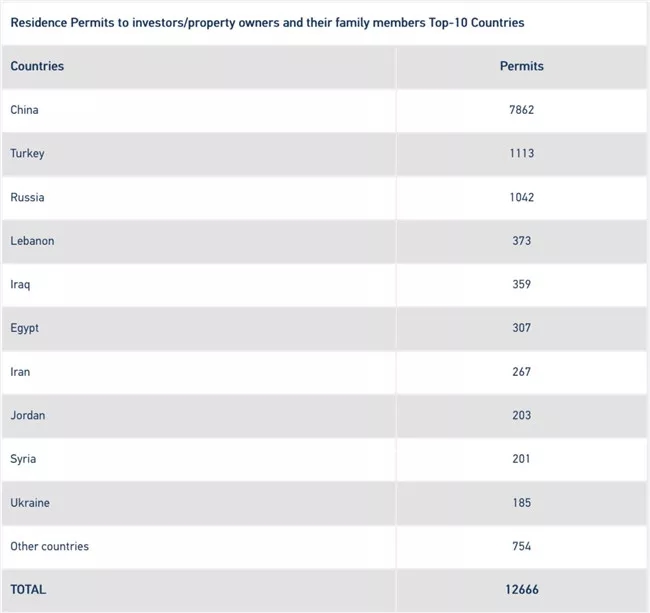Screen dimensions: 650x613
Task: Click the Other countries row label
Action: 49,546
